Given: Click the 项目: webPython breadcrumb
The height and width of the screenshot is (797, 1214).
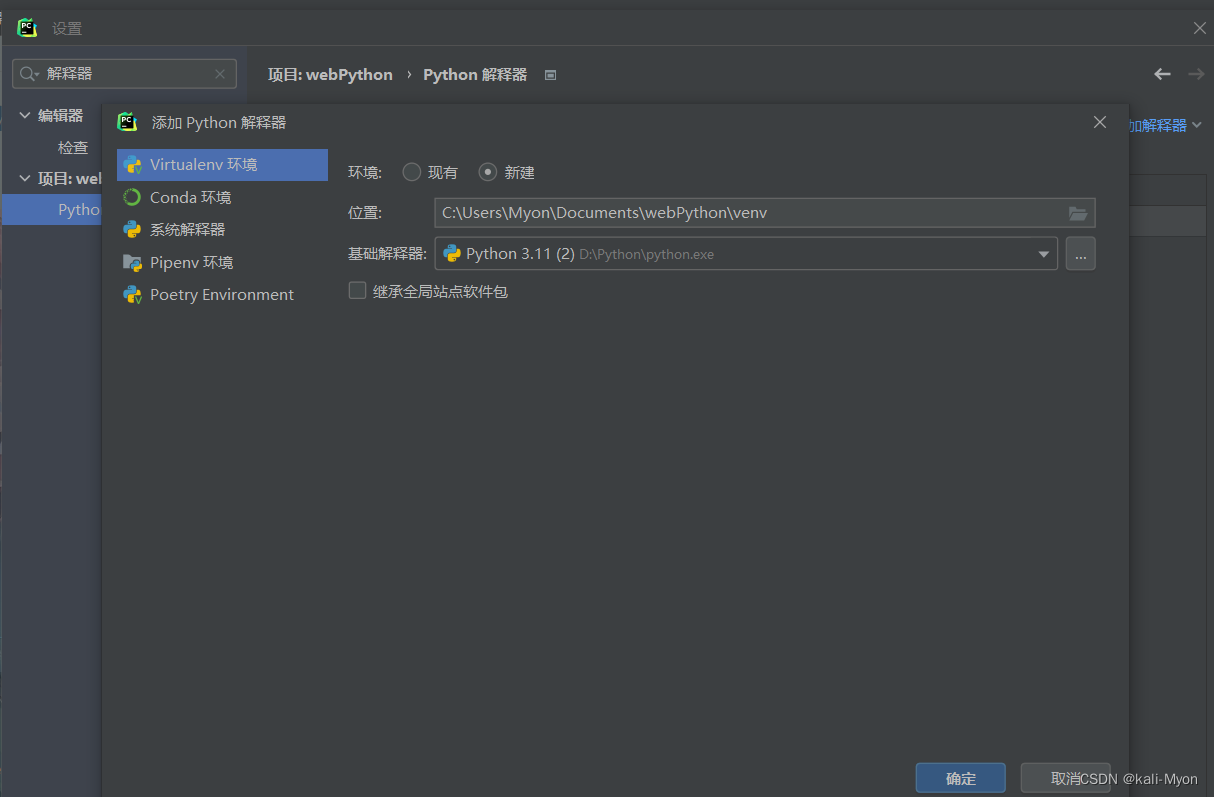Looking at the screenshot, I should (x=330, y=75).
